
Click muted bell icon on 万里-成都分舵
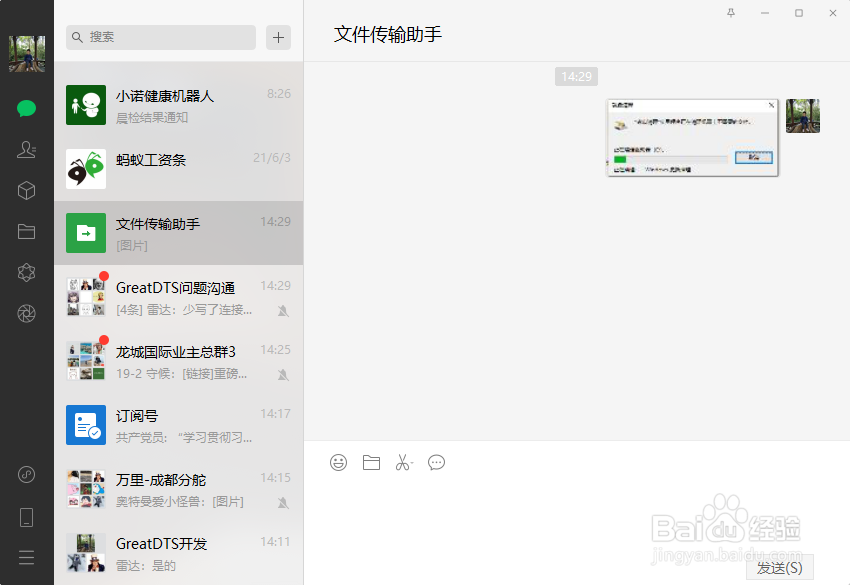point(283,503)
